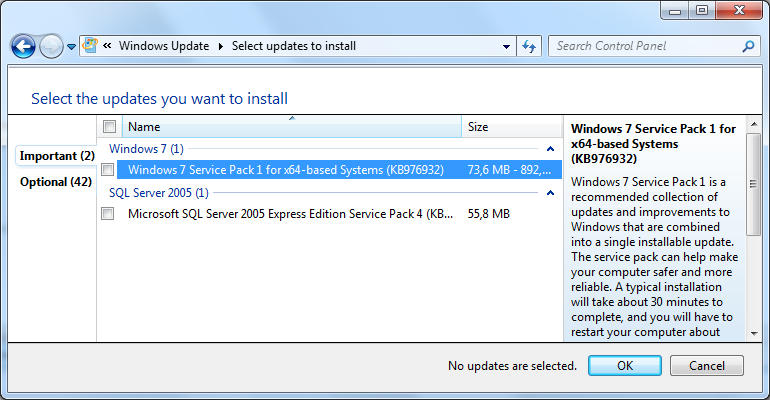Click the 55,8 MB size cell
Screen dimensions: 770x400
tap(489, 214)
